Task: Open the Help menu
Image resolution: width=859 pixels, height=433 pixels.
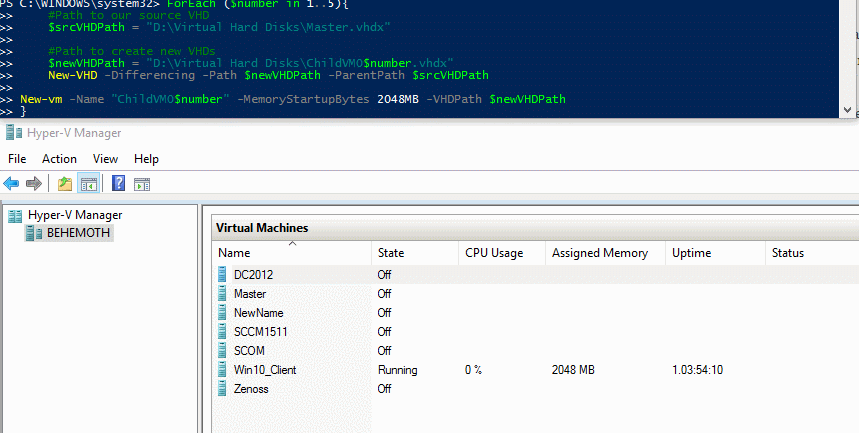Action: tap(146, 159)
